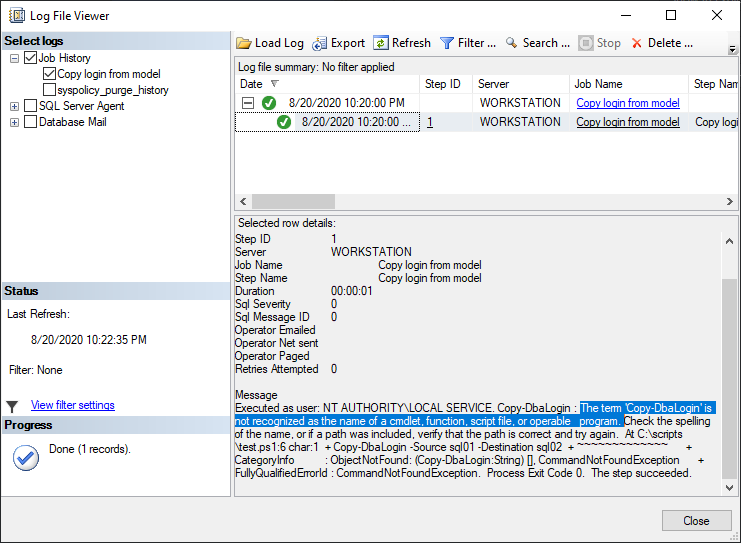Click the Search ... toolbar label
This screenshot has width=741, height=543.
click(546, 43)
